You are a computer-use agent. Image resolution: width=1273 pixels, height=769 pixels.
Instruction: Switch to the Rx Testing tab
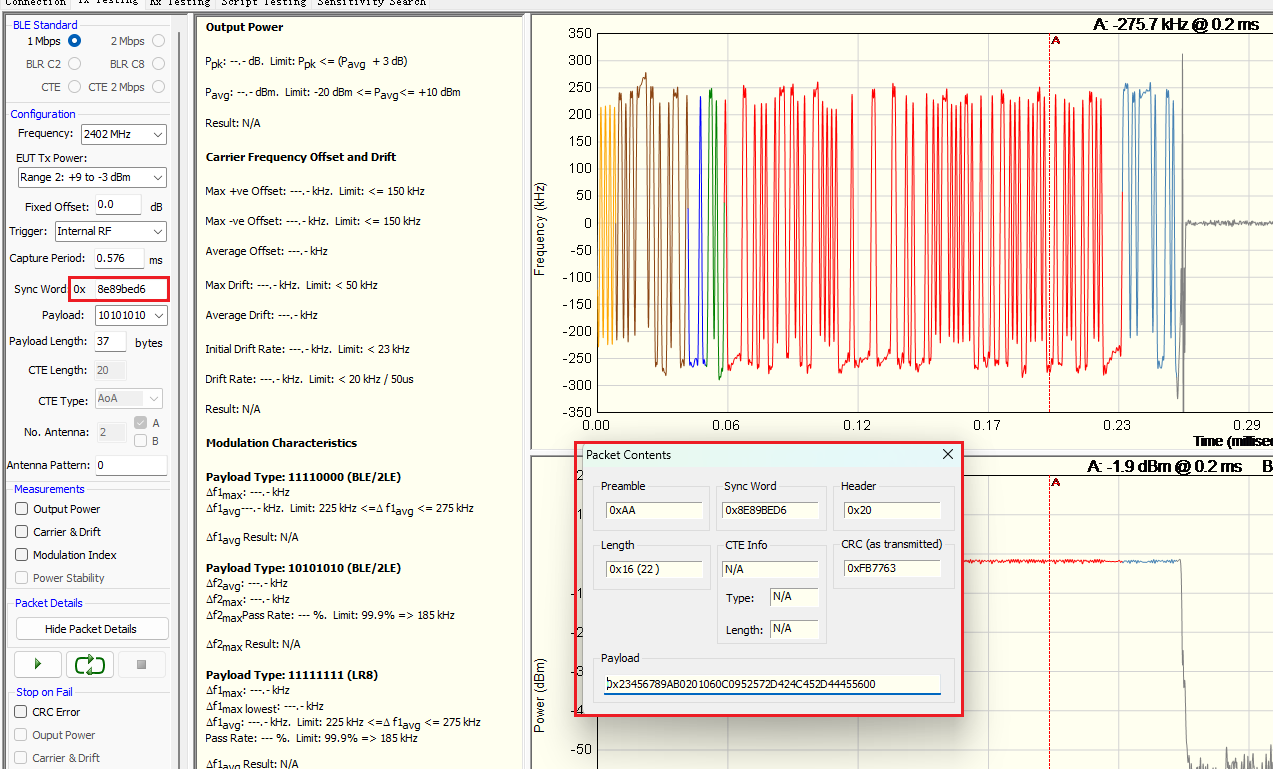click(x=180, y=3)
